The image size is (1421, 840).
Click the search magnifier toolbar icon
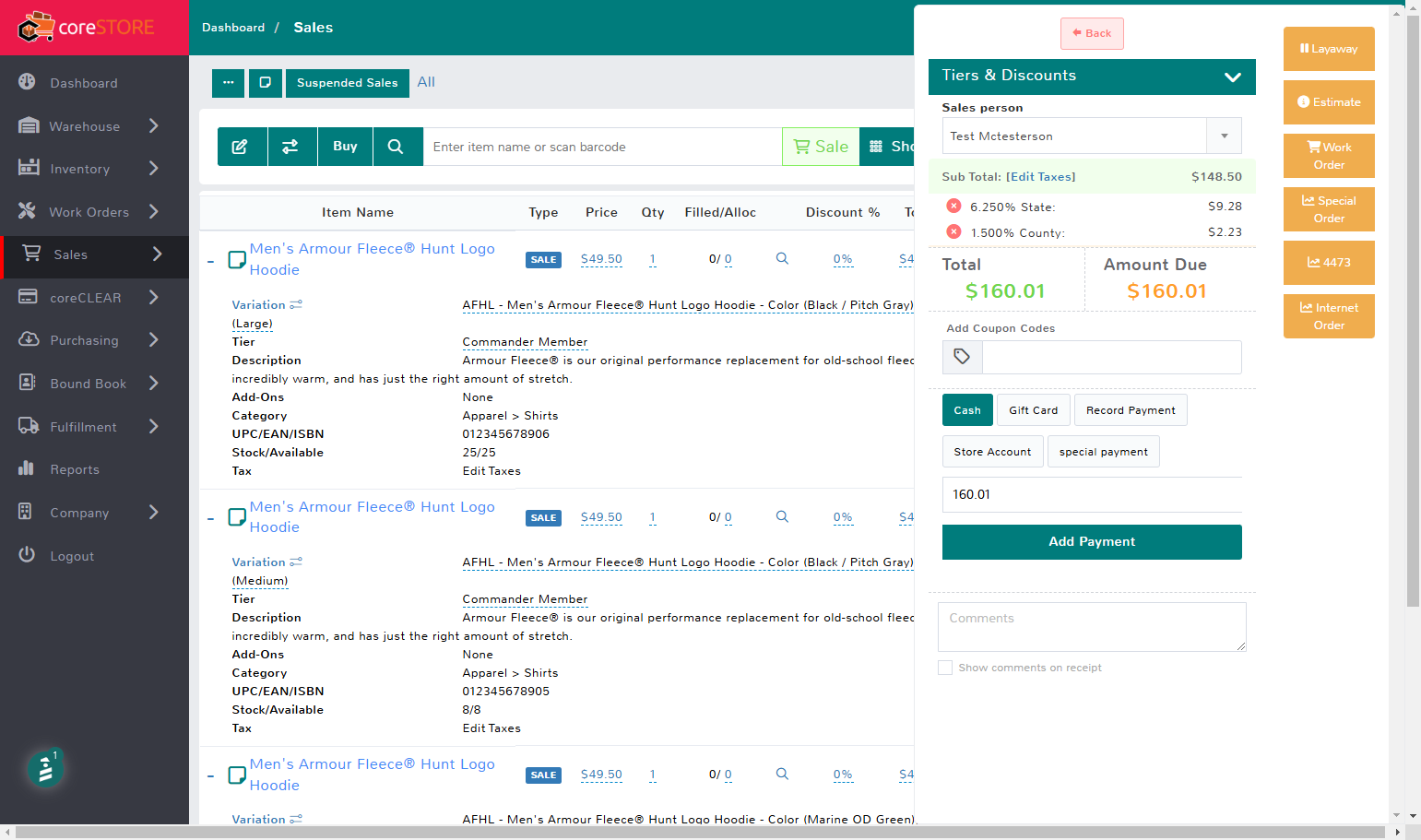(396, 147)
